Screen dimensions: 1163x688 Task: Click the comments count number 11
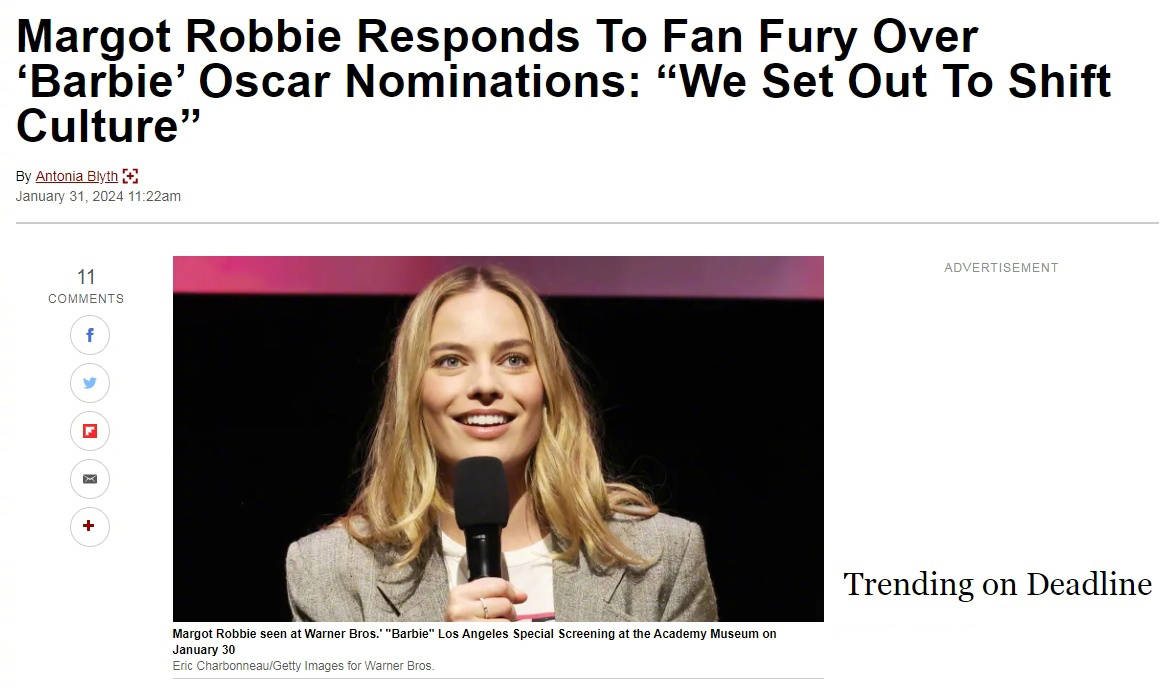click(86, 277)
